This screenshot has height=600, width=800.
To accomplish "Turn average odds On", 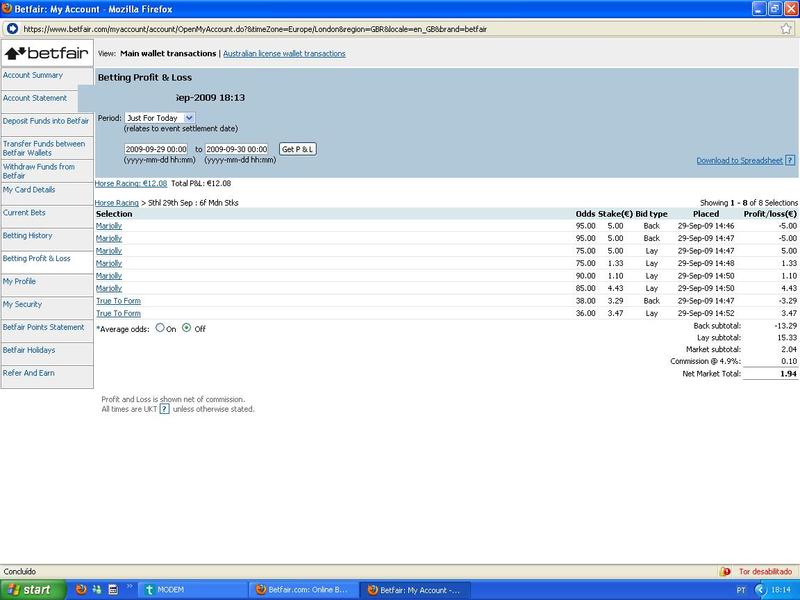I will (160, 328).
